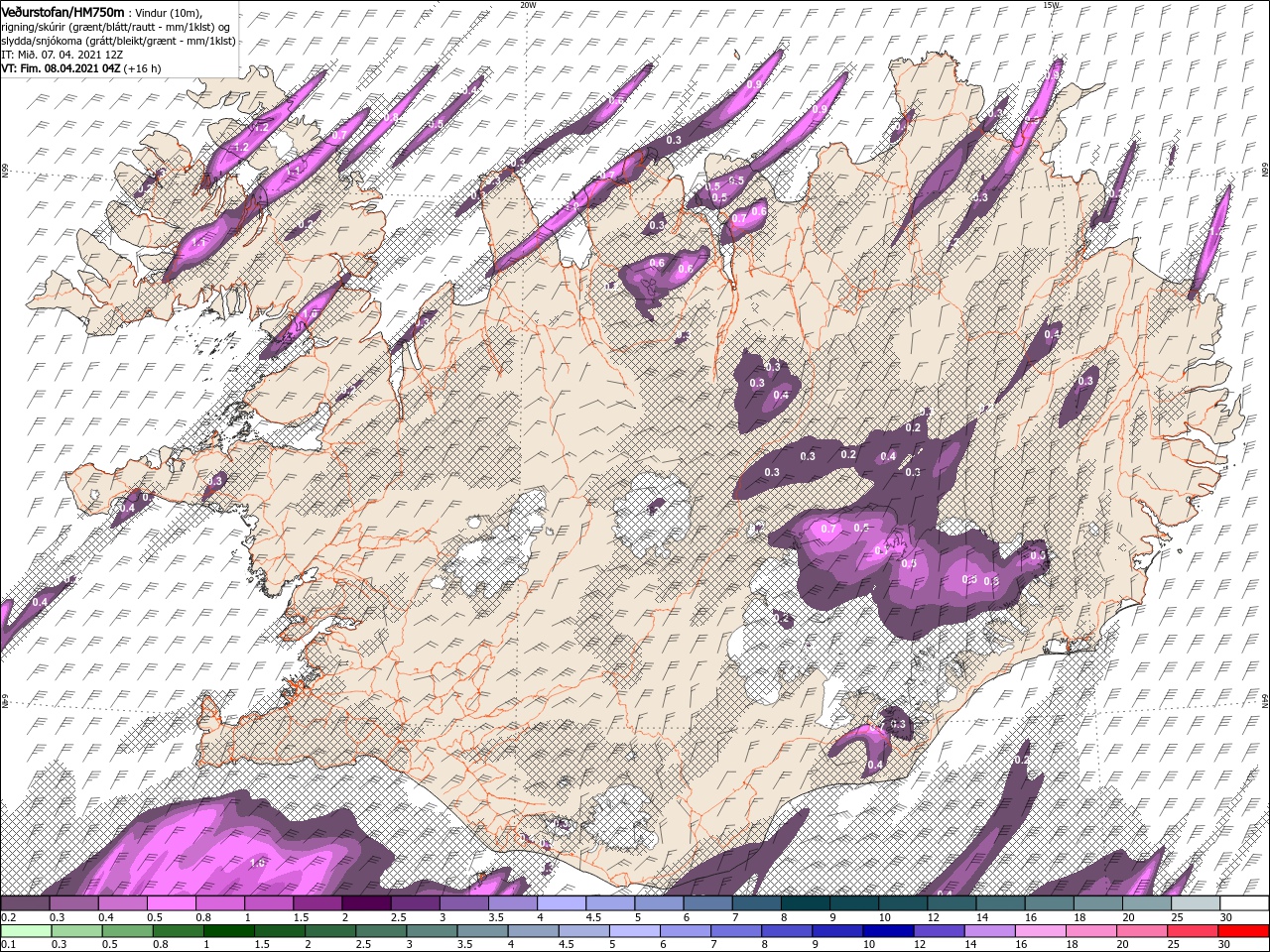Click the lower legend row label 2.5
The image size is (1270, 952).
(x=363, y=944)
